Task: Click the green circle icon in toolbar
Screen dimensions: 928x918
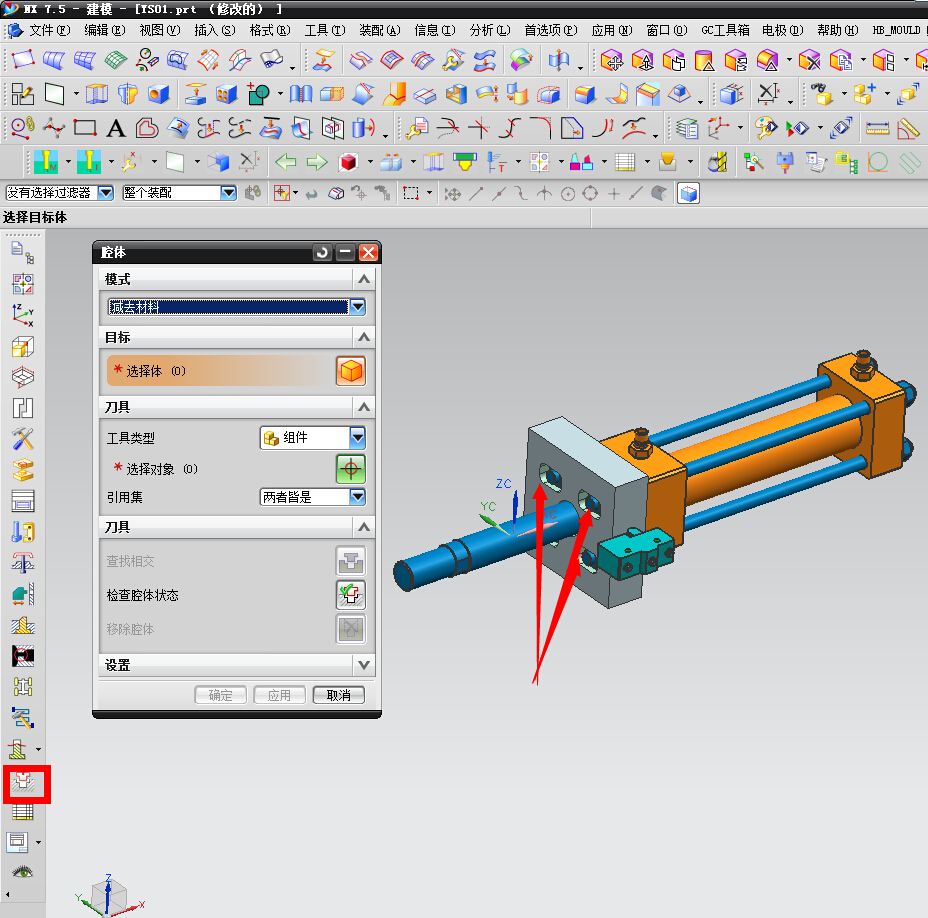Action: [x=878, y=162]
